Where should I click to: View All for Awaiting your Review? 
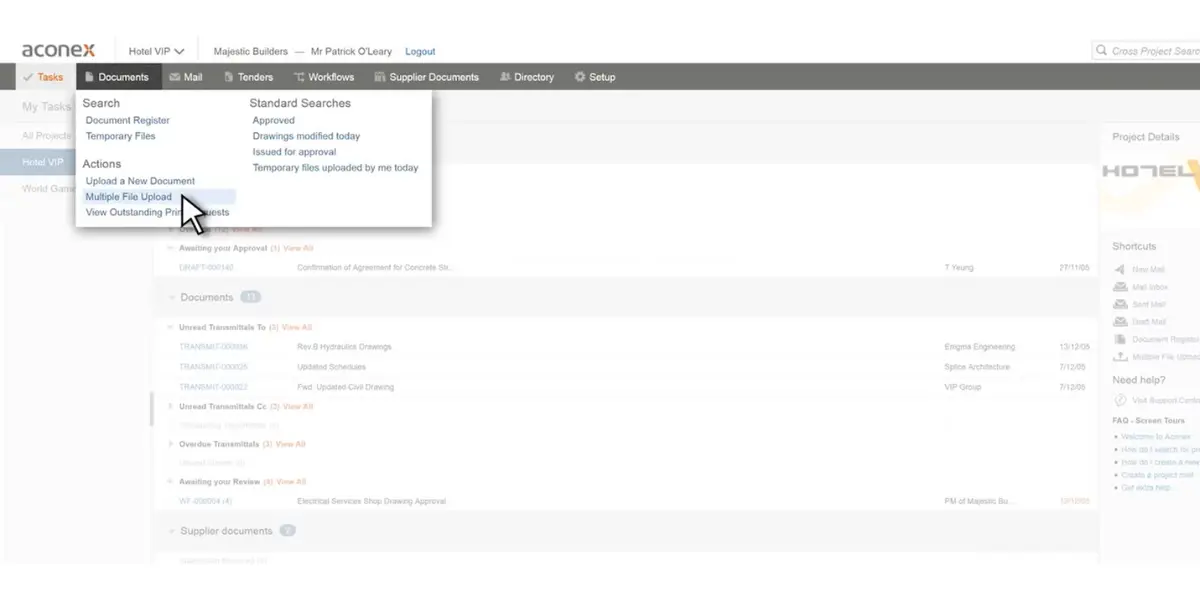[291, 482]
